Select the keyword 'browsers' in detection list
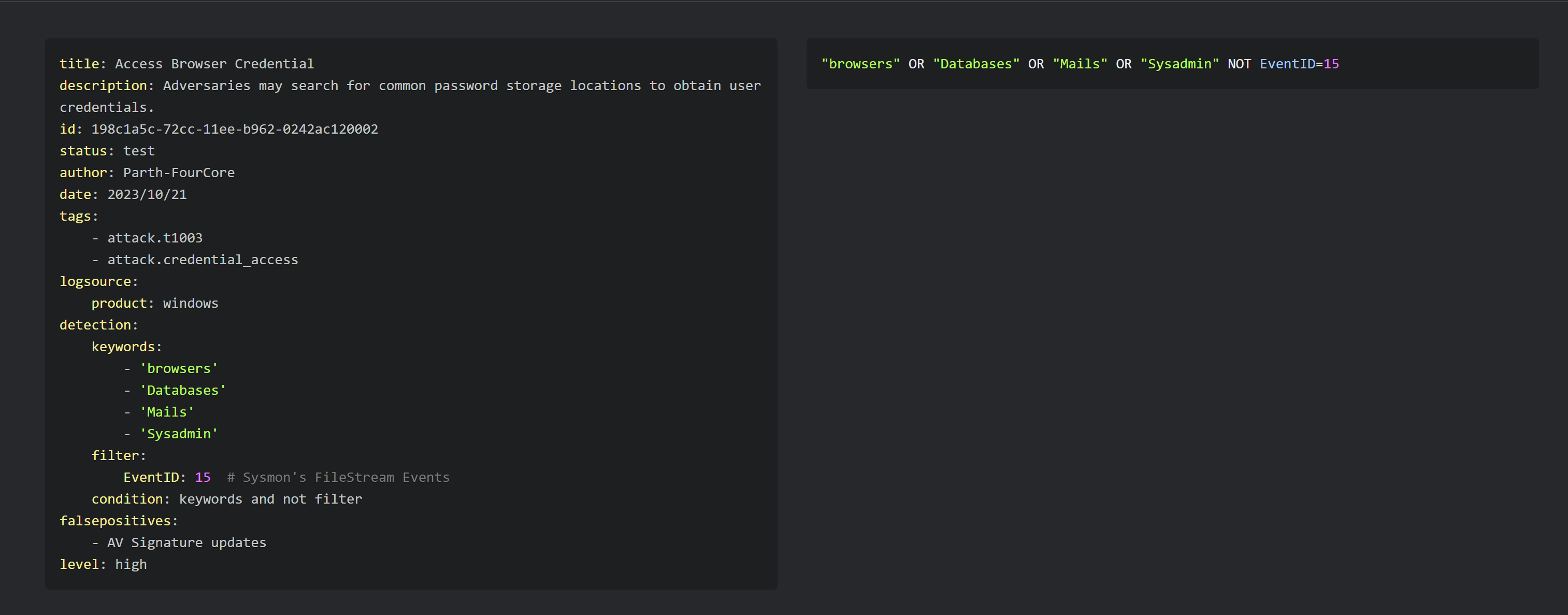Image resolution: width=1568 pixels, height=615 pixels. click(178, 368)
